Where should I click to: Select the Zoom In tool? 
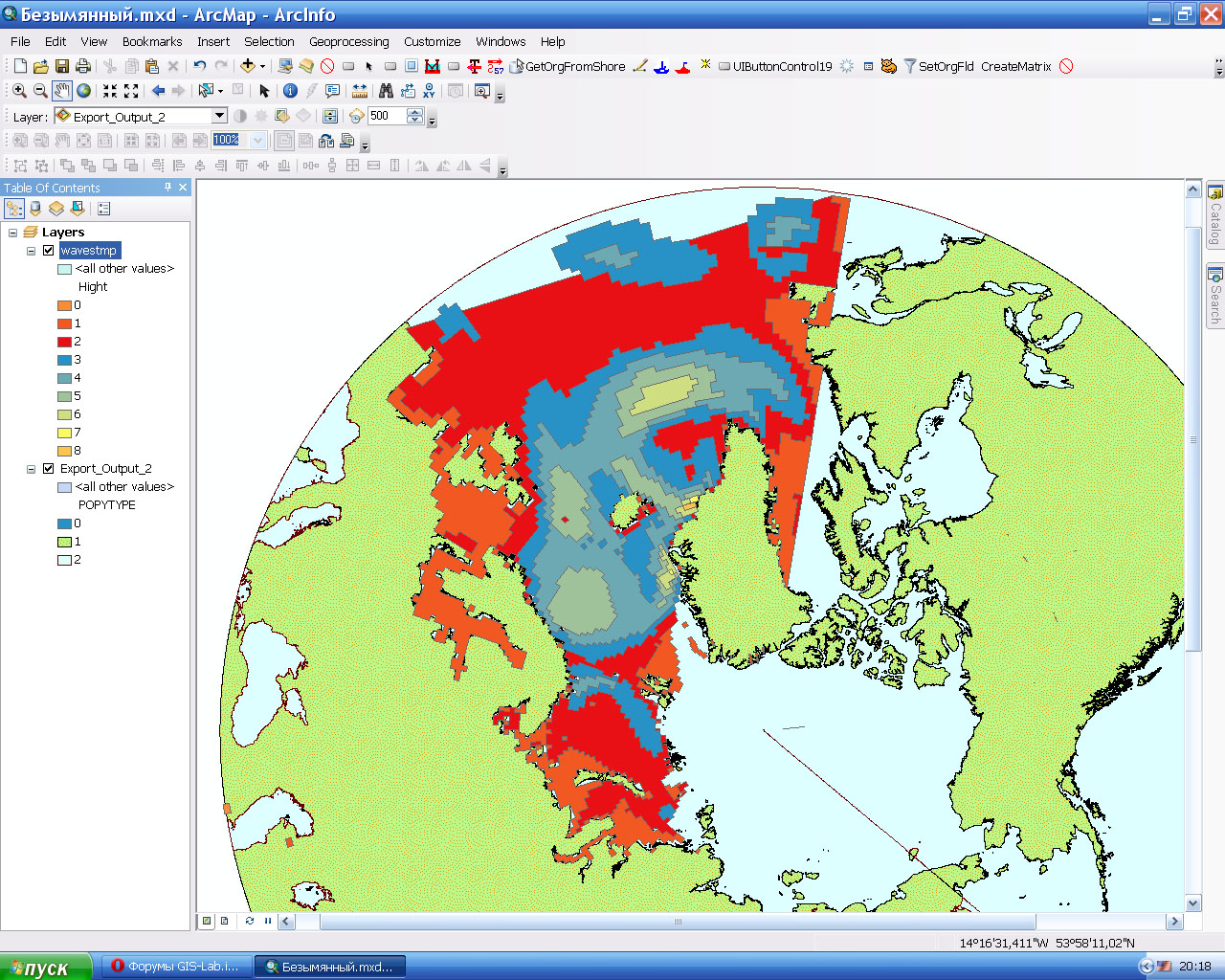19,91
